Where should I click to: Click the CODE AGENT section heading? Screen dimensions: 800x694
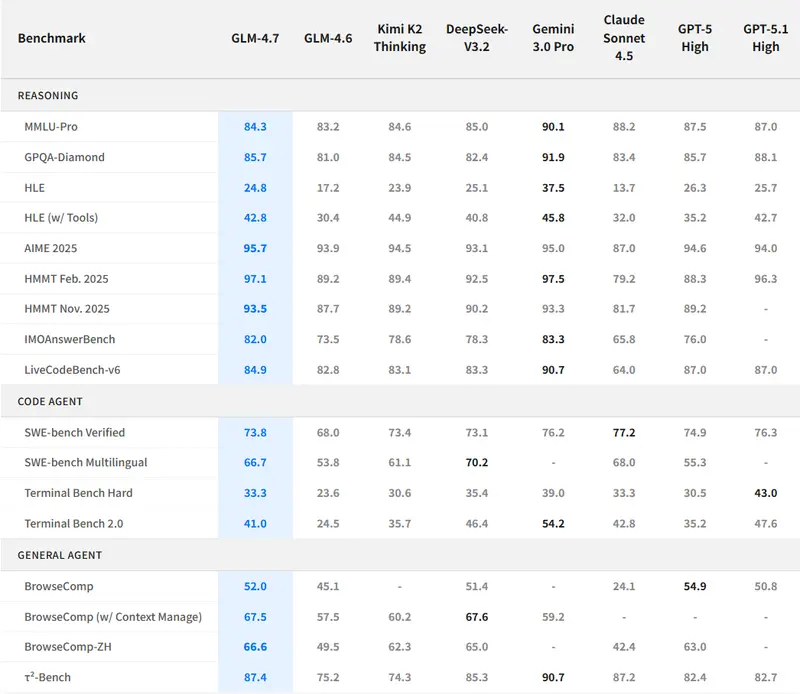(x=50, y=402)
